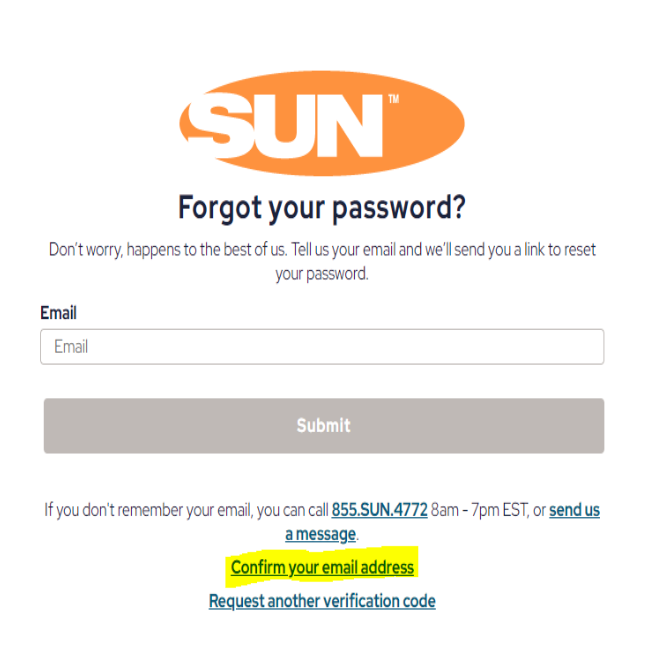Open the highlighted Confirm your email address link

tap(322, 567)
